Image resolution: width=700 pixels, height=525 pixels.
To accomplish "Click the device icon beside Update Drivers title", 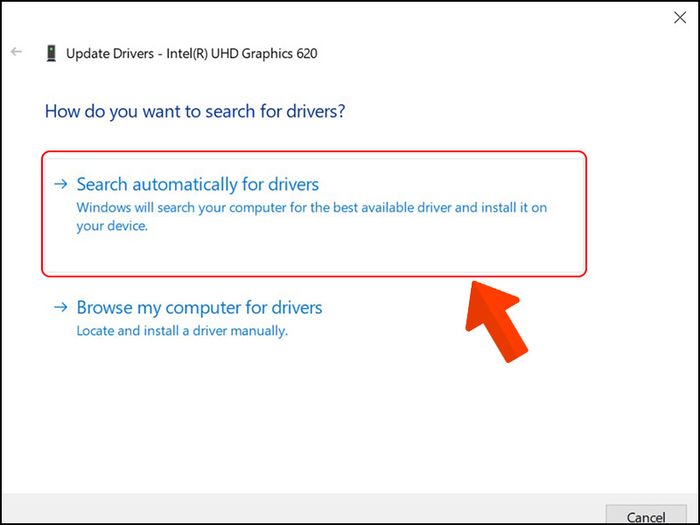I will coord(51,53).
